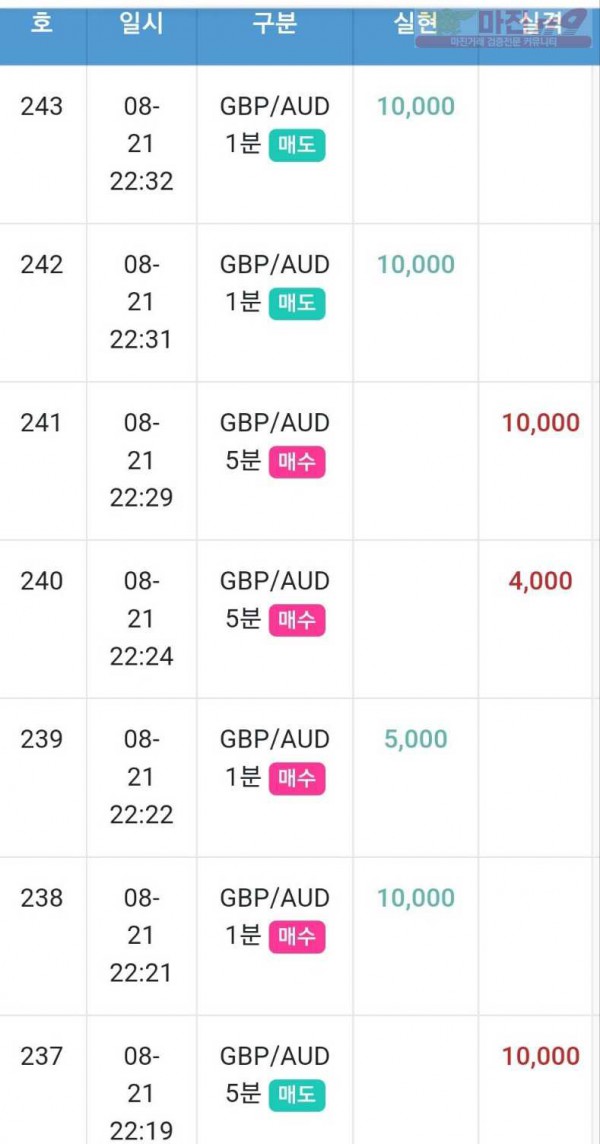Select the 일시 column header

click(x=141, y=23)
